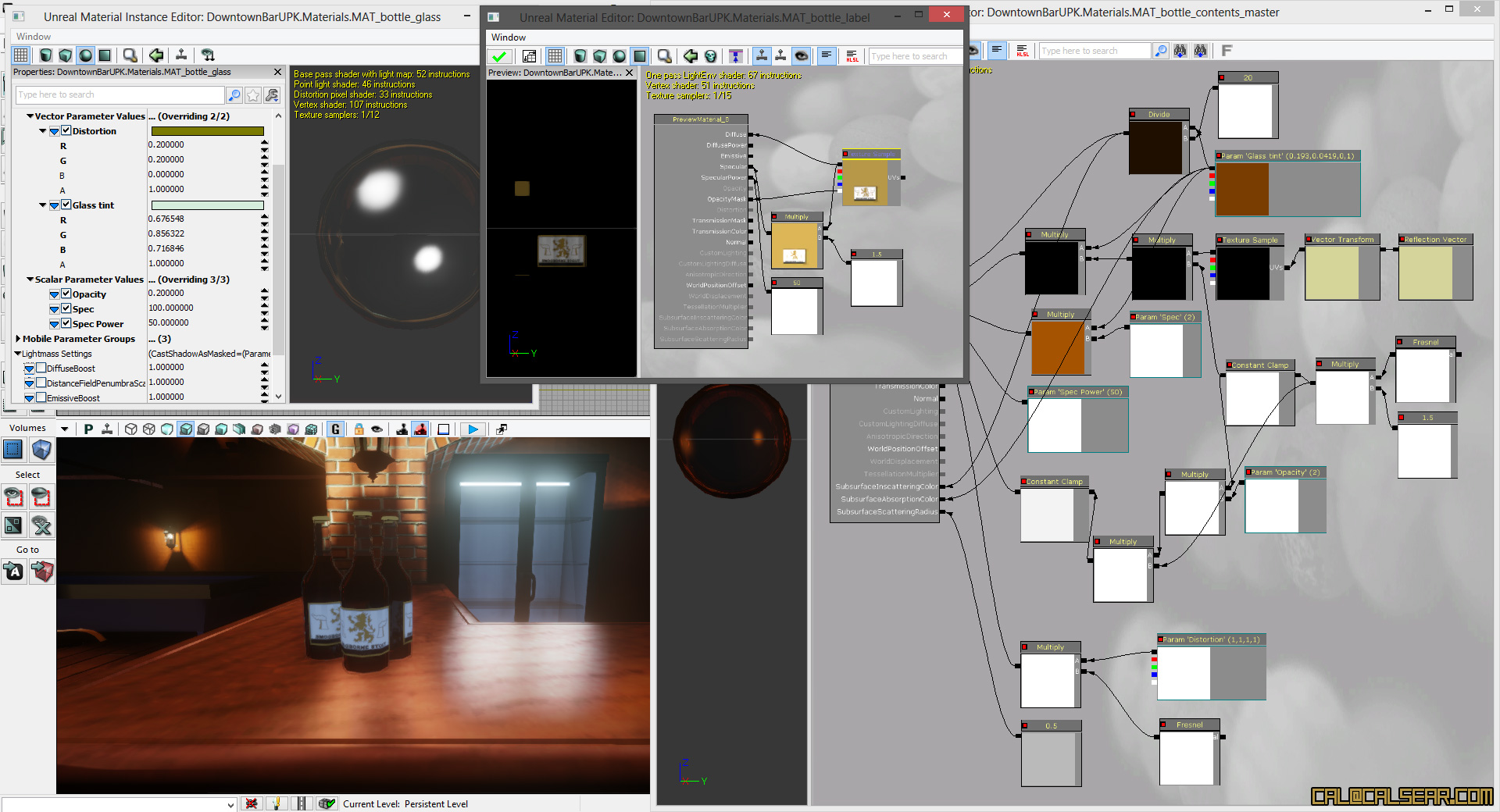Select the Param 'Distortion' (1,1,1,1) node

[x=1211, y=667]
